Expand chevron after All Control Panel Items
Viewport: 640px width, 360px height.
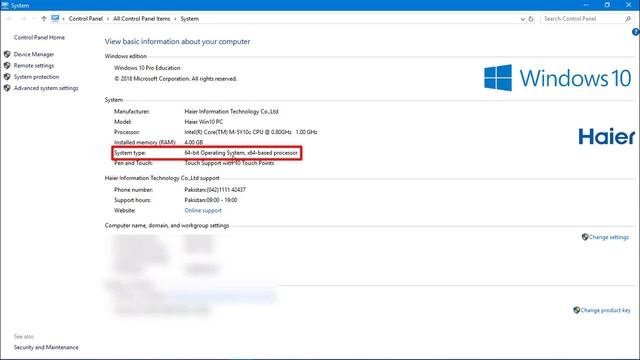point(176,19)
